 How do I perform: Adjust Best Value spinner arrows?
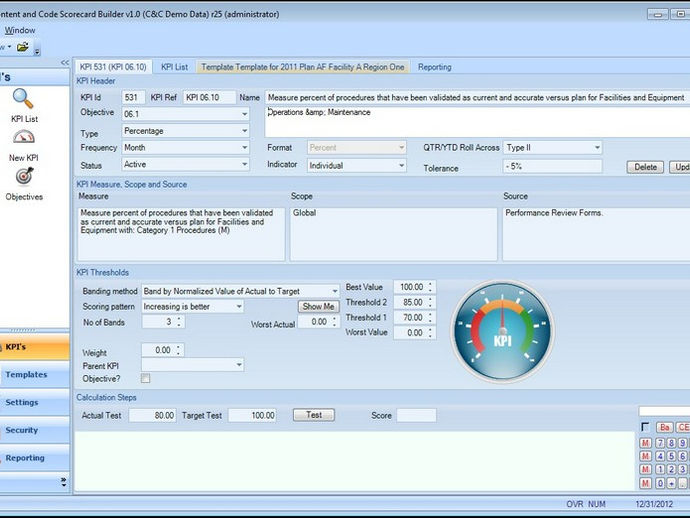point(430,287)
